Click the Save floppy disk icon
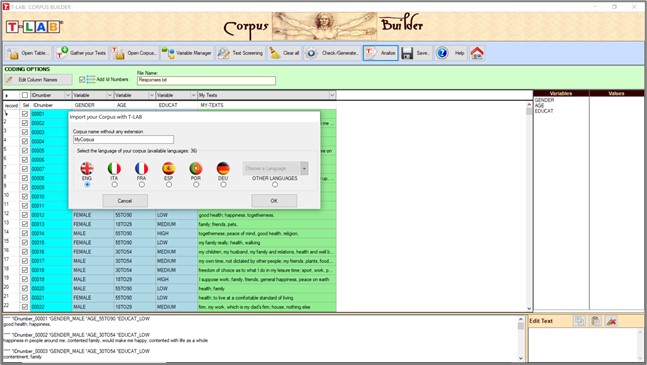Viewport: 647px width, 365px height. (x=407, y=53)
